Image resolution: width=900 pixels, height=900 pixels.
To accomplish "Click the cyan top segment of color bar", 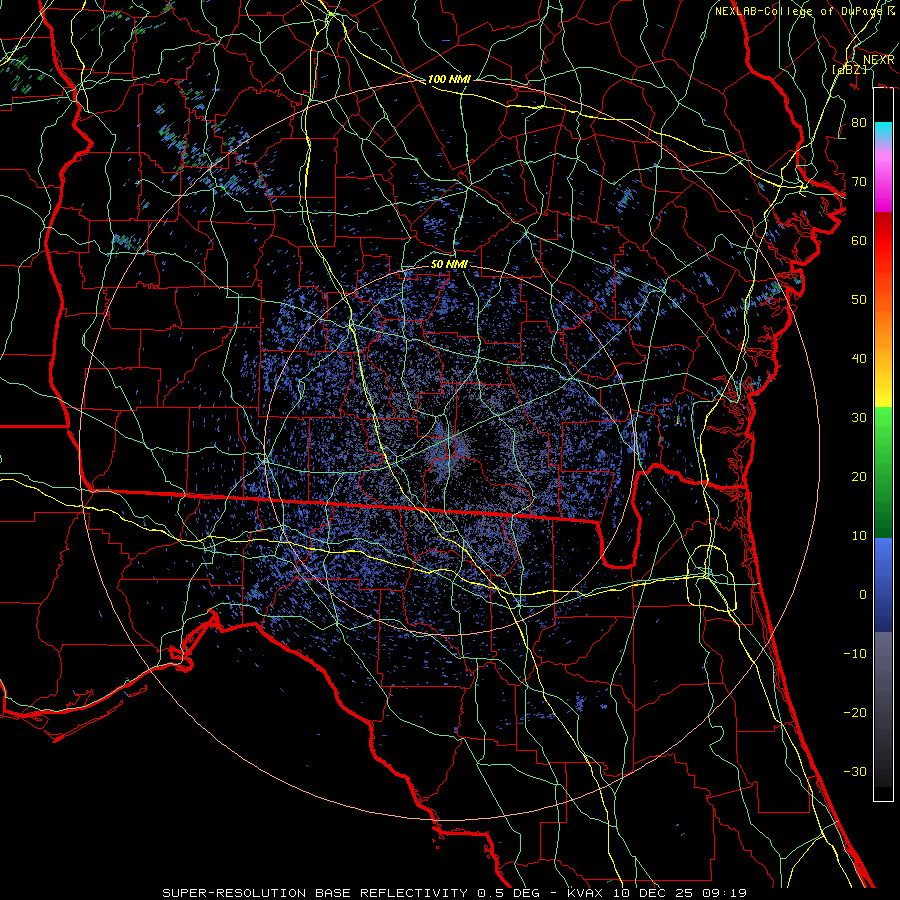I will tap(883, 132).
